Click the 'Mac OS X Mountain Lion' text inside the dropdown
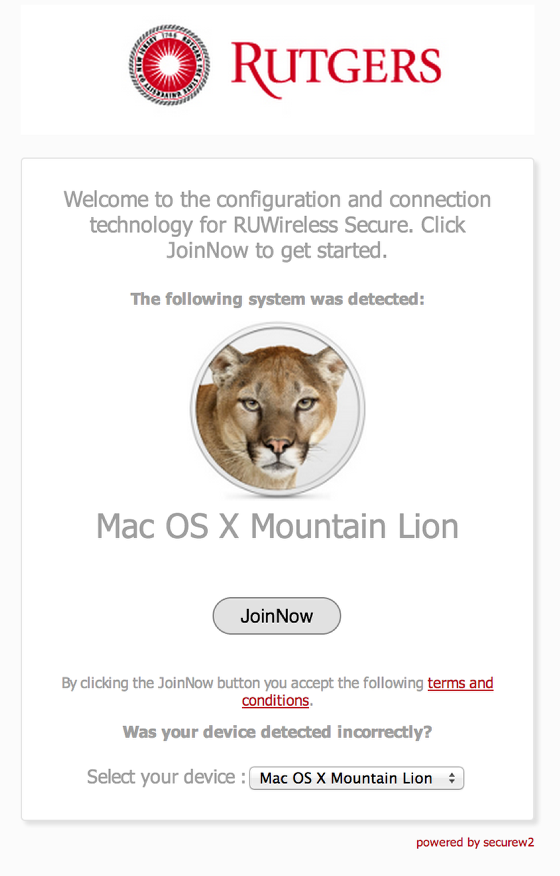The image size is (560, 876). [346, 778]
